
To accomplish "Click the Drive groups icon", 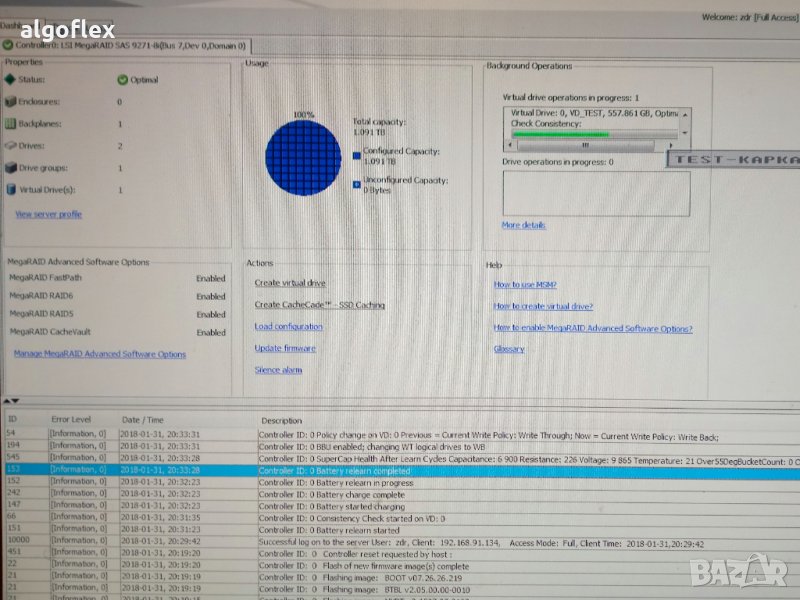I will (x=10, y=168).
